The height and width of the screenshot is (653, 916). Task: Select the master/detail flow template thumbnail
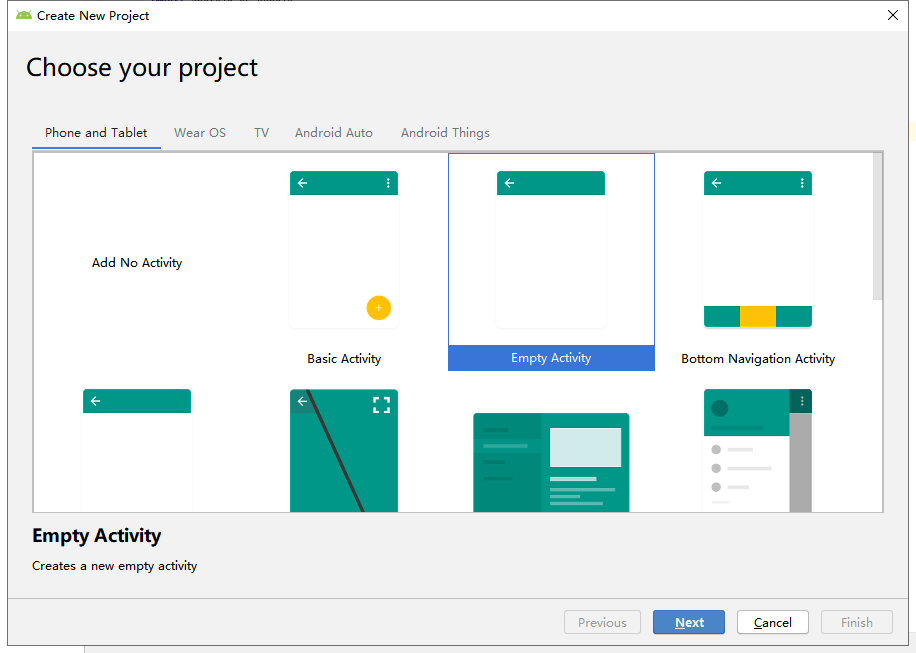pos(551,463)
